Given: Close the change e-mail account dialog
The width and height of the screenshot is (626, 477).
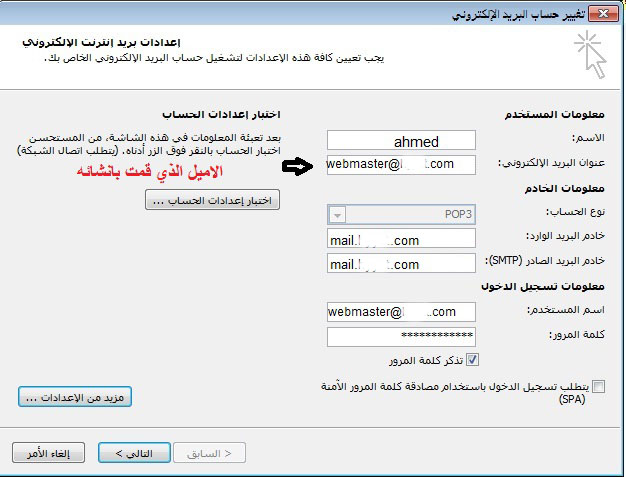Looking at the screenshot, I should point(600,14).
